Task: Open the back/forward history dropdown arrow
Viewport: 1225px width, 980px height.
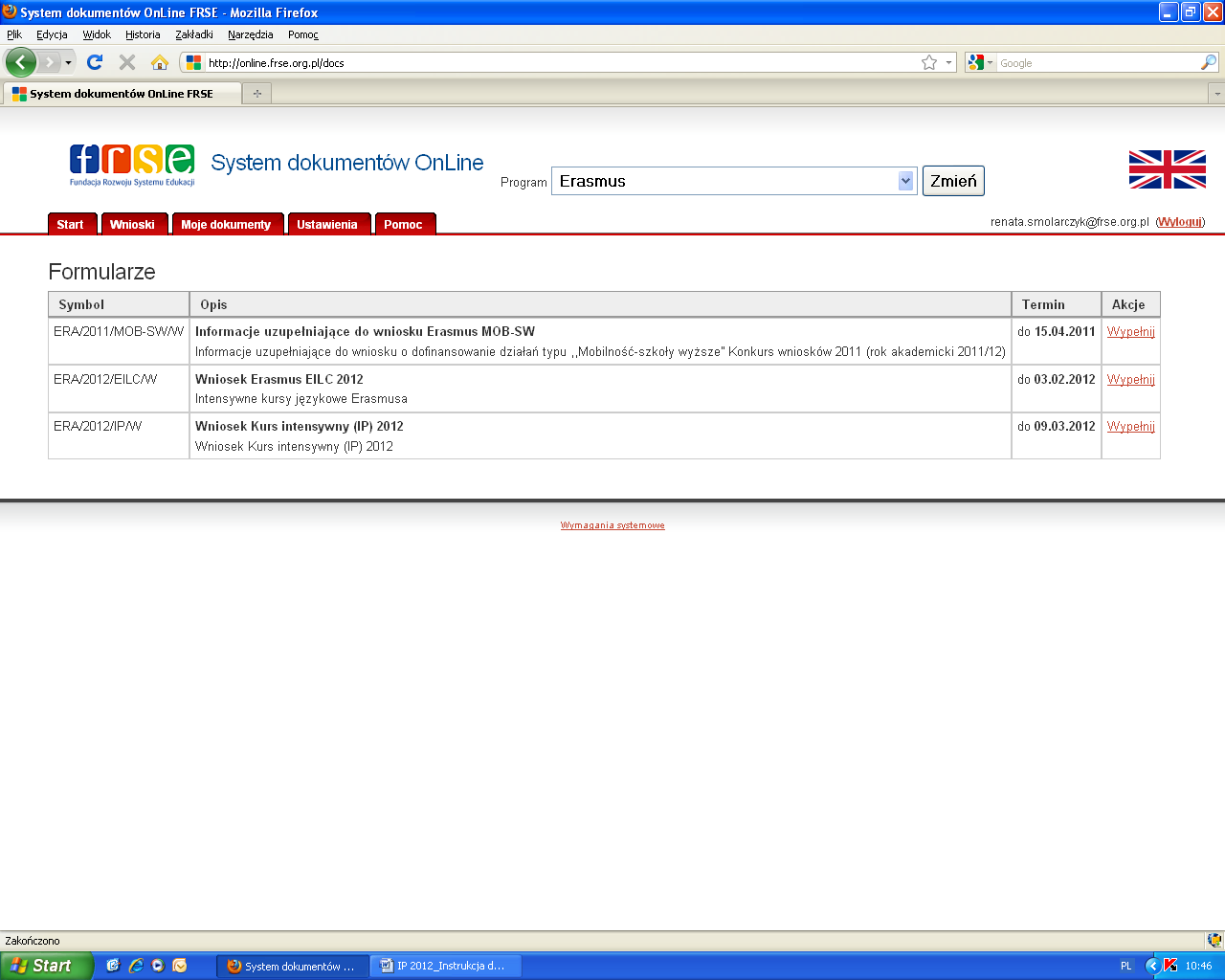Action: (x=68, y=63)
